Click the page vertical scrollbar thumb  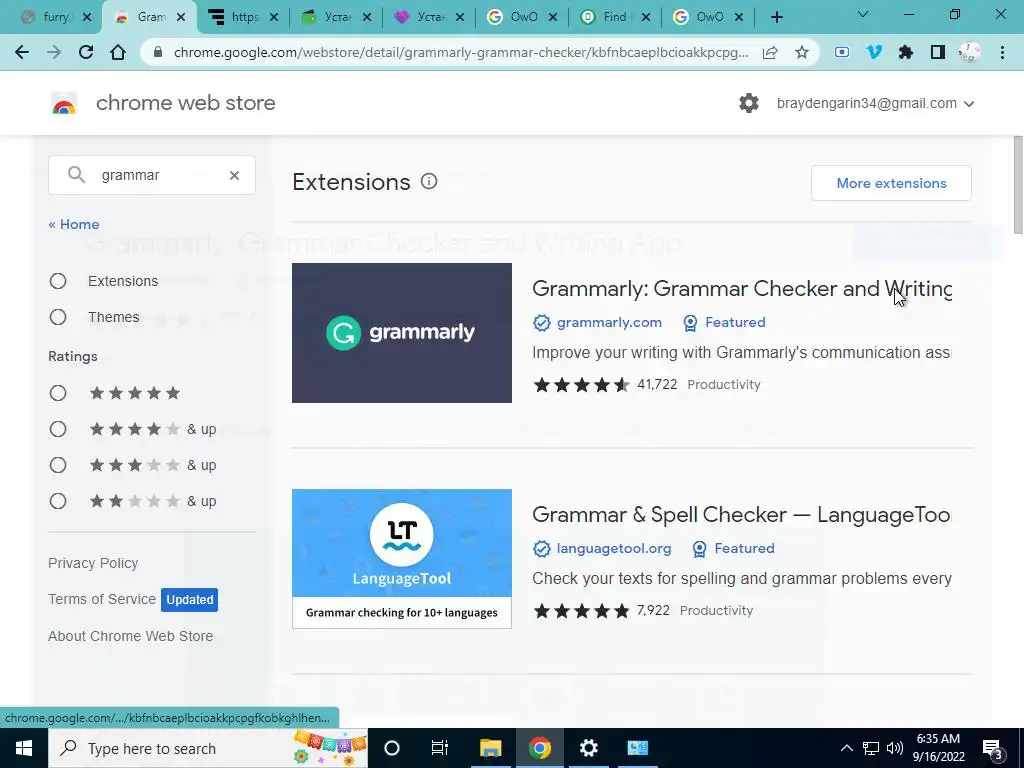[x=1018, y=185]
